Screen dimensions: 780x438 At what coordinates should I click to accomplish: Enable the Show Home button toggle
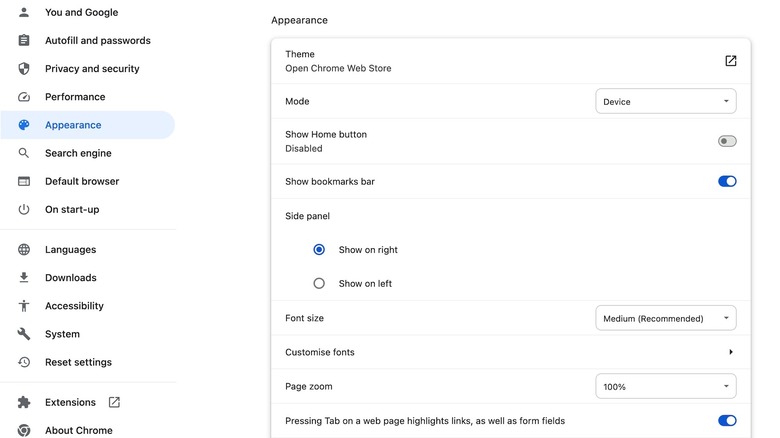coord(727,141)
